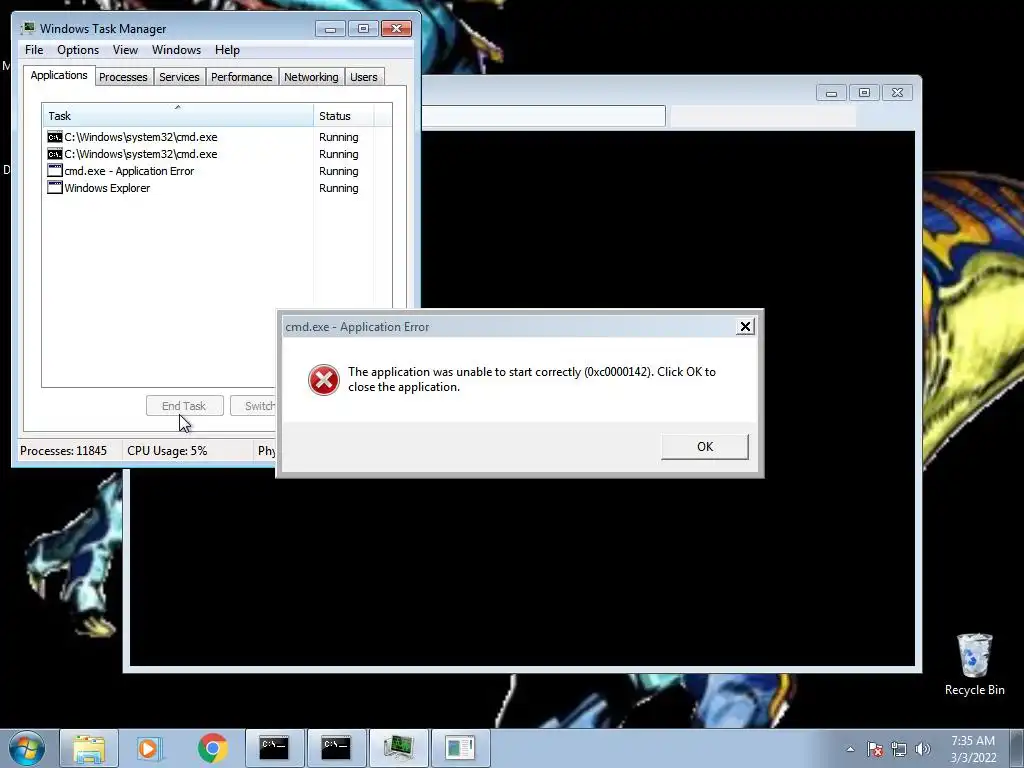Select the cmd.exe - Application Error task

click(217, 171)
